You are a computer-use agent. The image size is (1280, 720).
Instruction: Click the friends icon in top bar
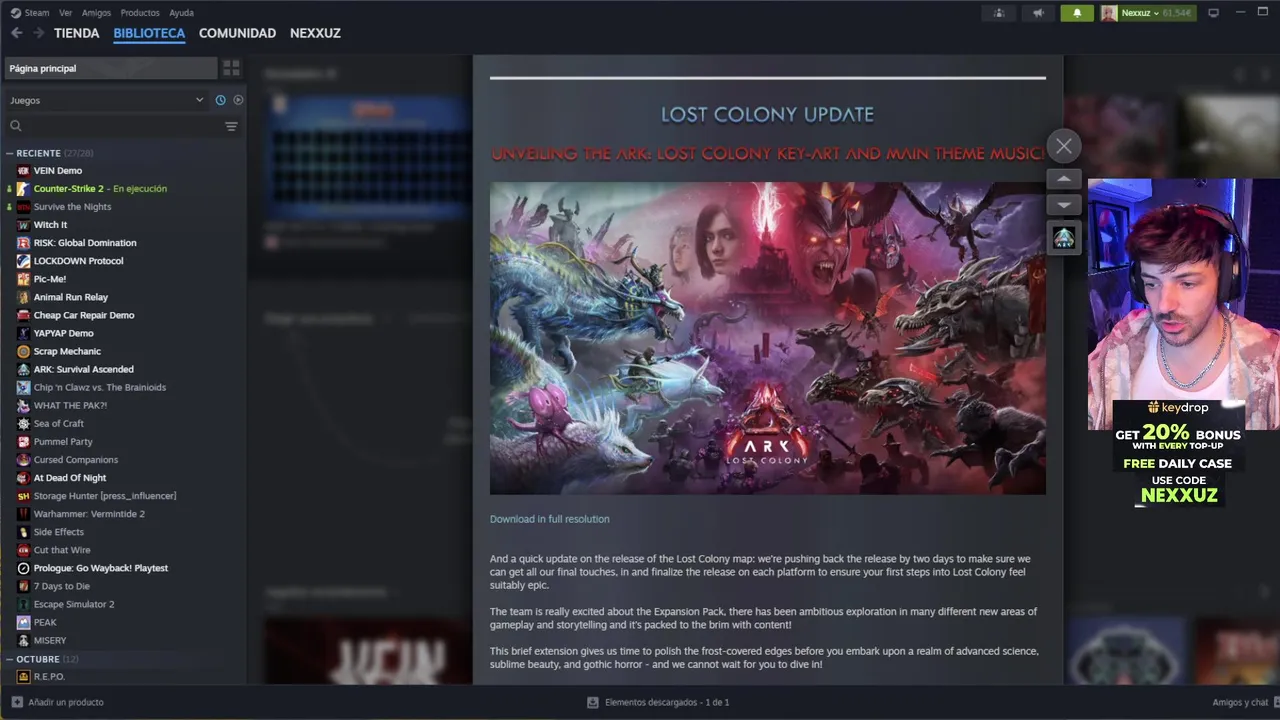point(999,13)
